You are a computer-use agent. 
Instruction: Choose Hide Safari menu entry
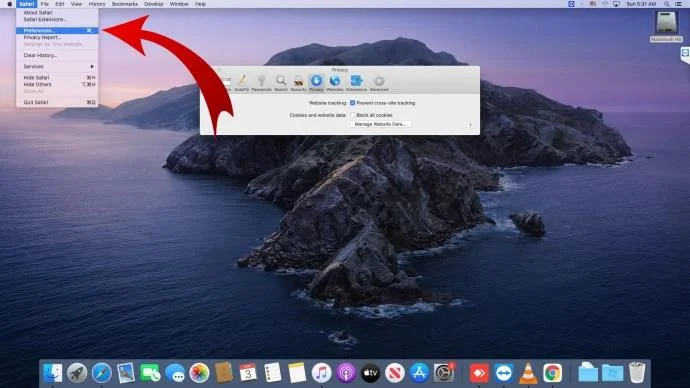(57, 77)
